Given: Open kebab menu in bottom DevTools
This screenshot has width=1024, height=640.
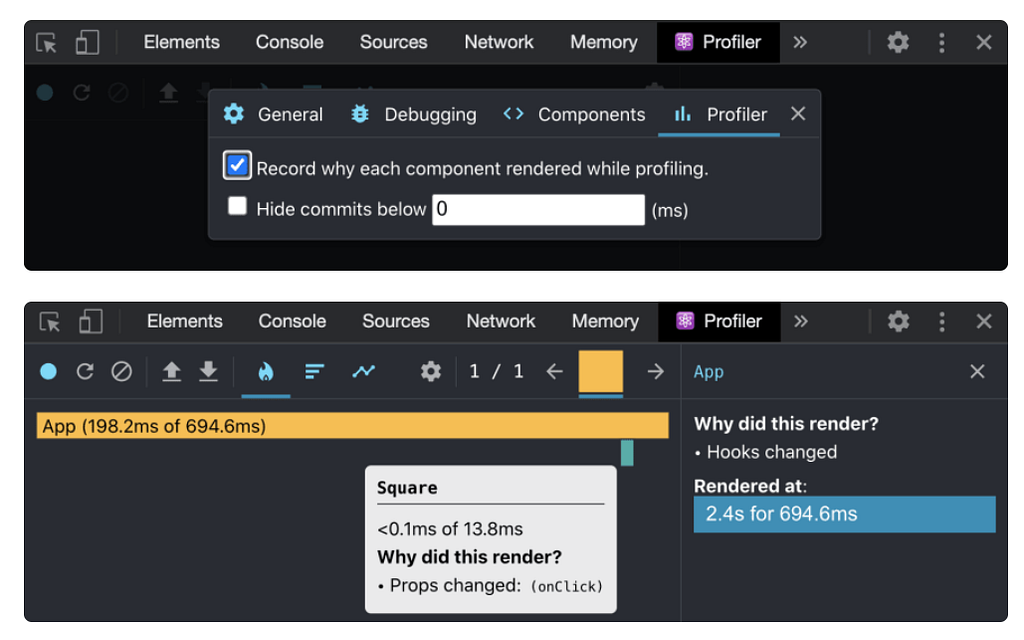Looking at the screenshot, I should click(x=942, y=321).
